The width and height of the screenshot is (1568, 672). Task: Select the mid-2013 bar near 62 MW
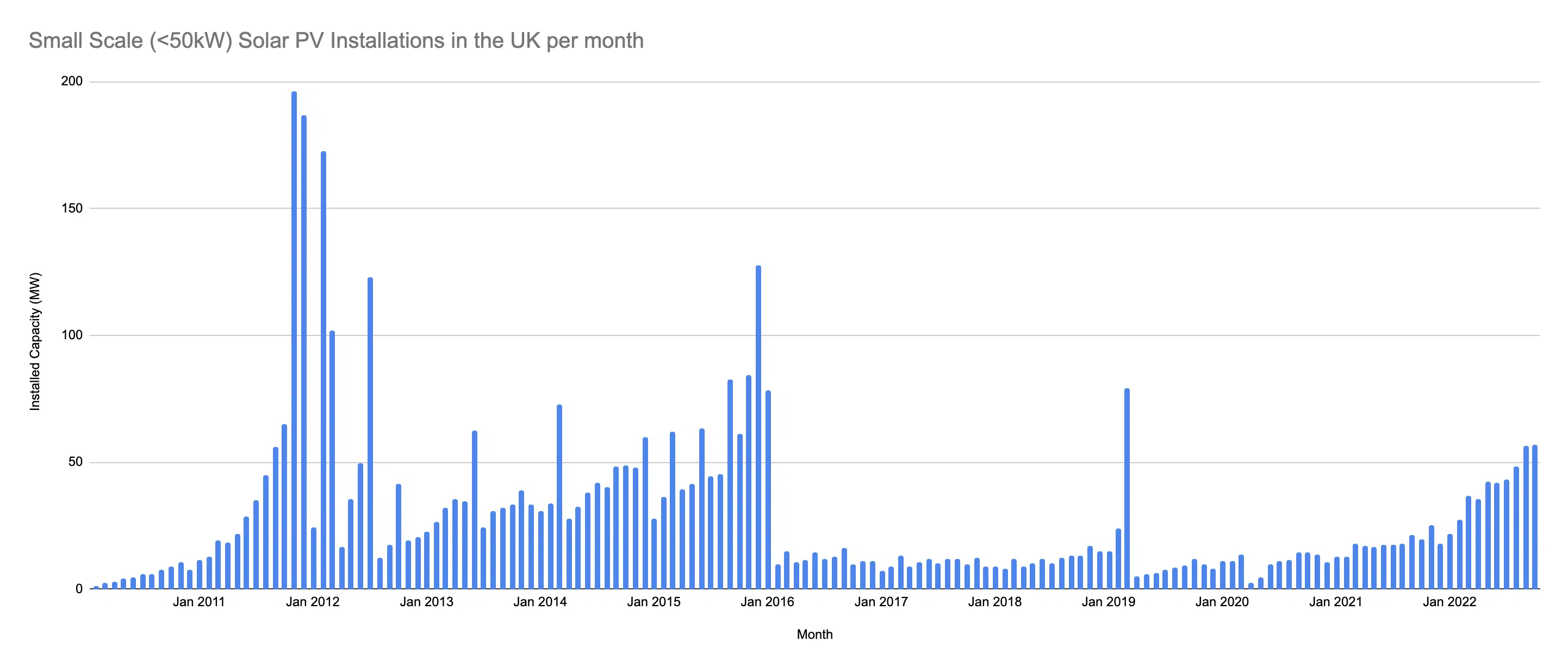[475, 510]
